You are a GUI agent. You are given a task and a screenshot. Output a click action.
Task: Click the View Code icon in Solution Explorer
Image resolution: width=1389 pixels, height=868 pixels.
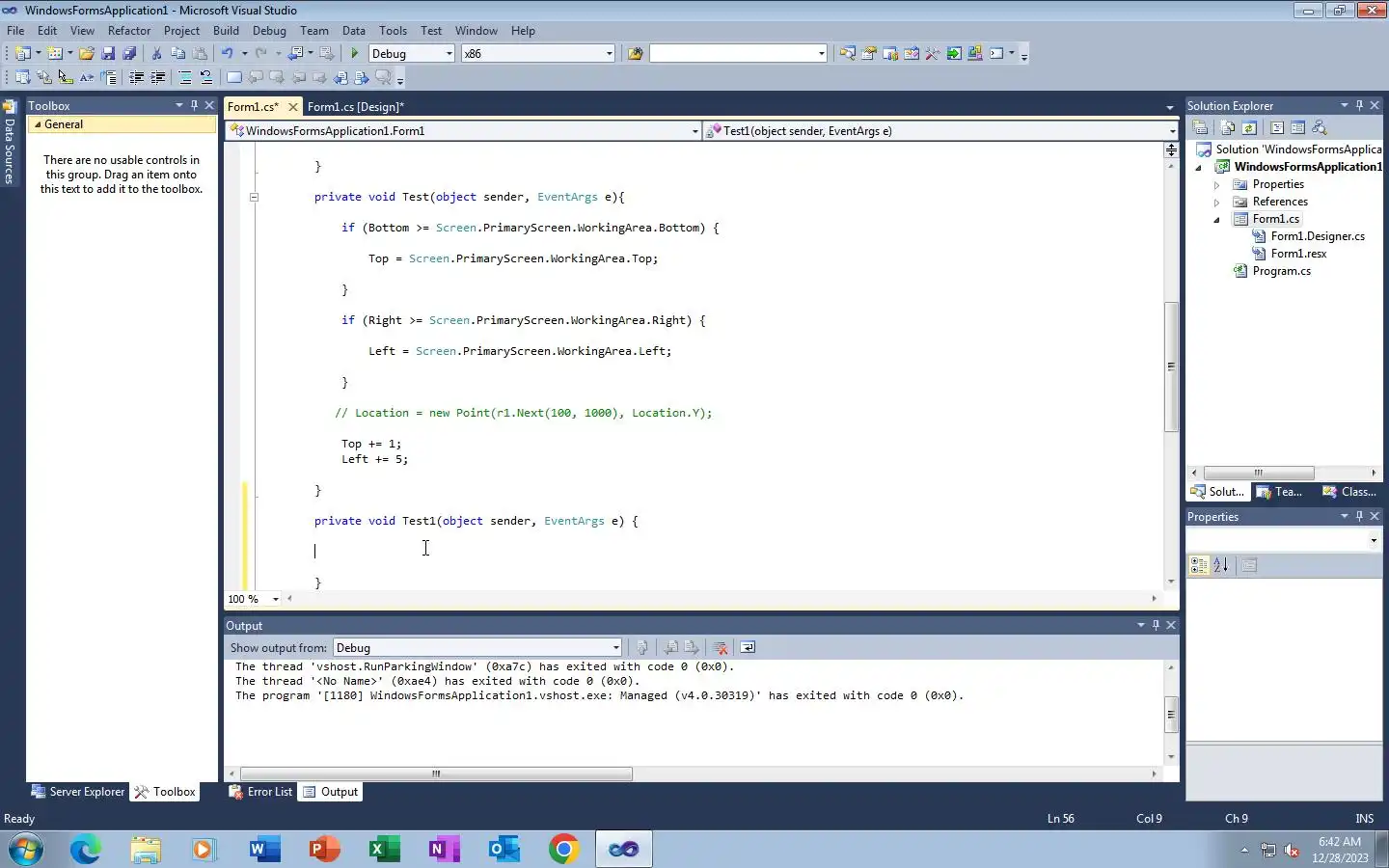click(x=1276, y=127)
